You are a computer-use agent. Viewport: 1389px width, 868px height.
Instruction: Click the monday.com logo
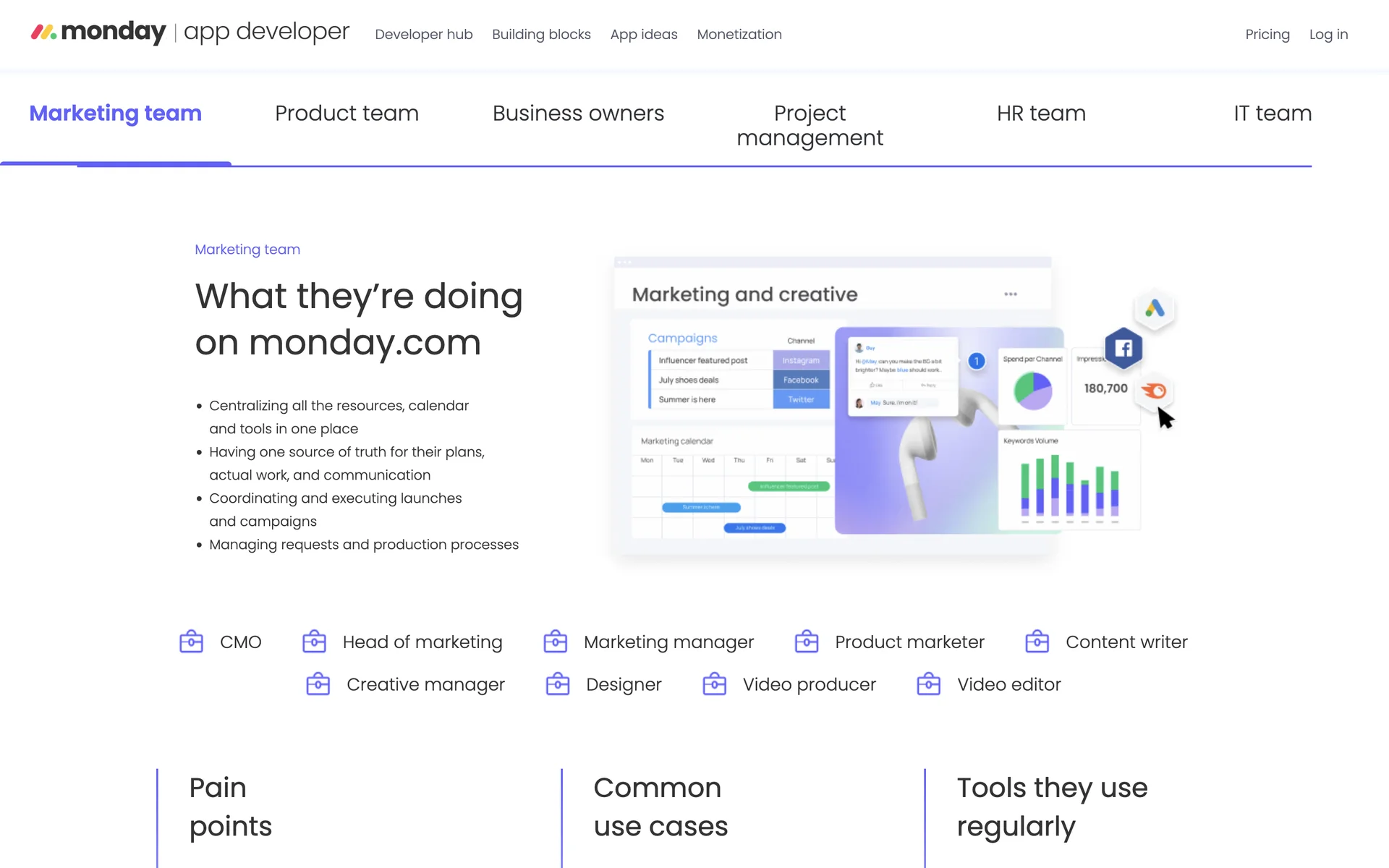(x=98, y=33)
